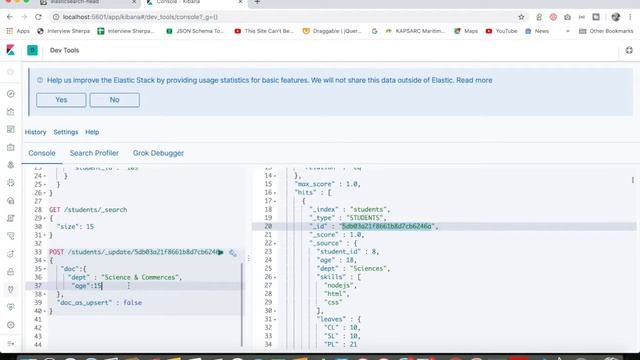This screenshot has height=360, width=640.
Task: Click the "dept" : "Science & Commerces" line
Action: coord(125,278)
